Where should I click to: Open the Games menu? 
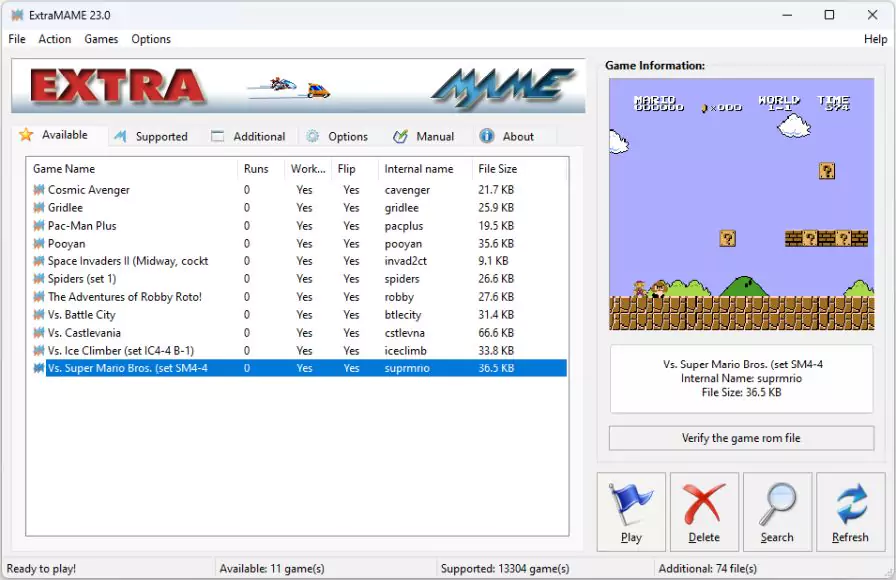click(x=101, y=39)
